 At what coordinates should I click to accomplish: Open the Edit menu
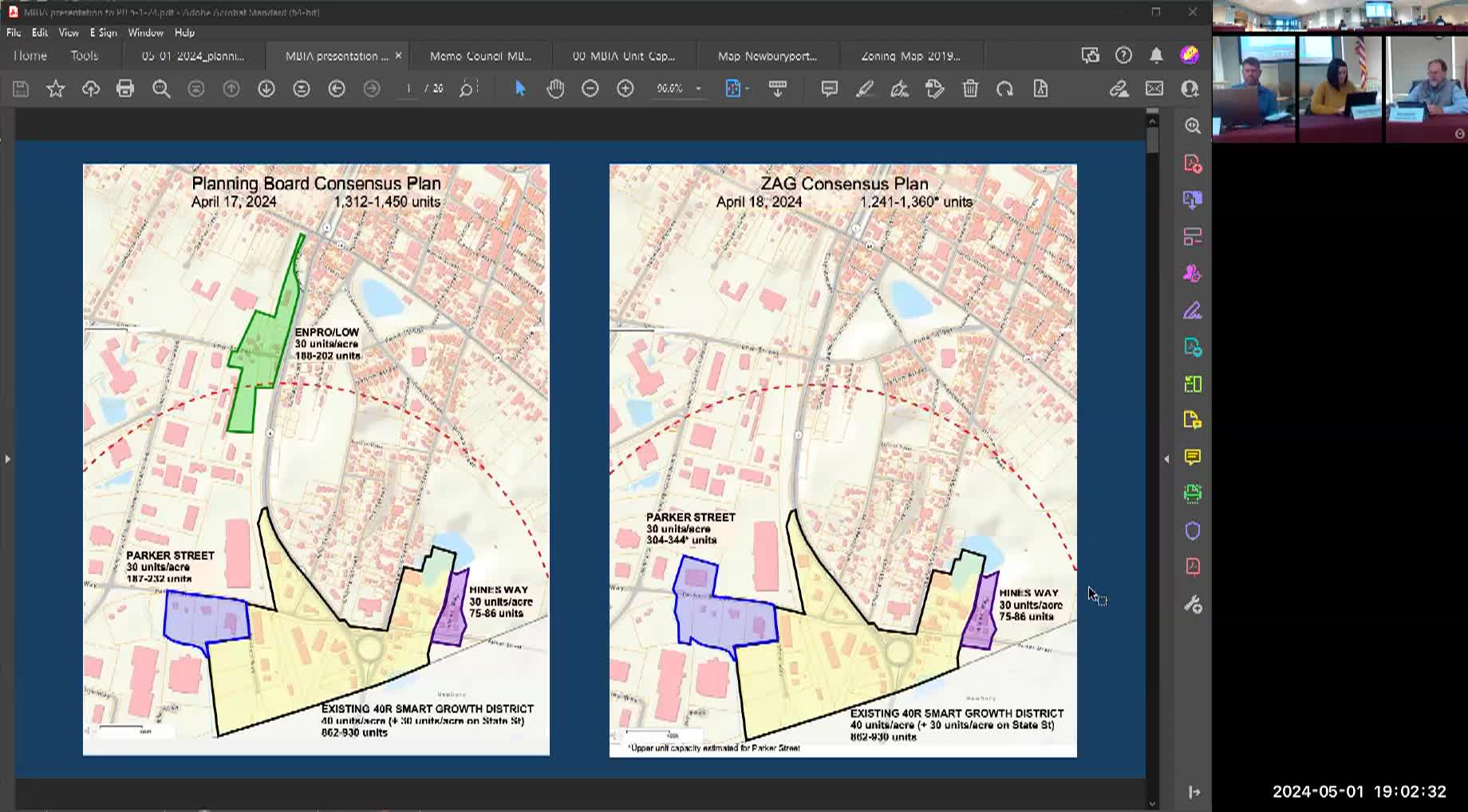pos(40,33)
